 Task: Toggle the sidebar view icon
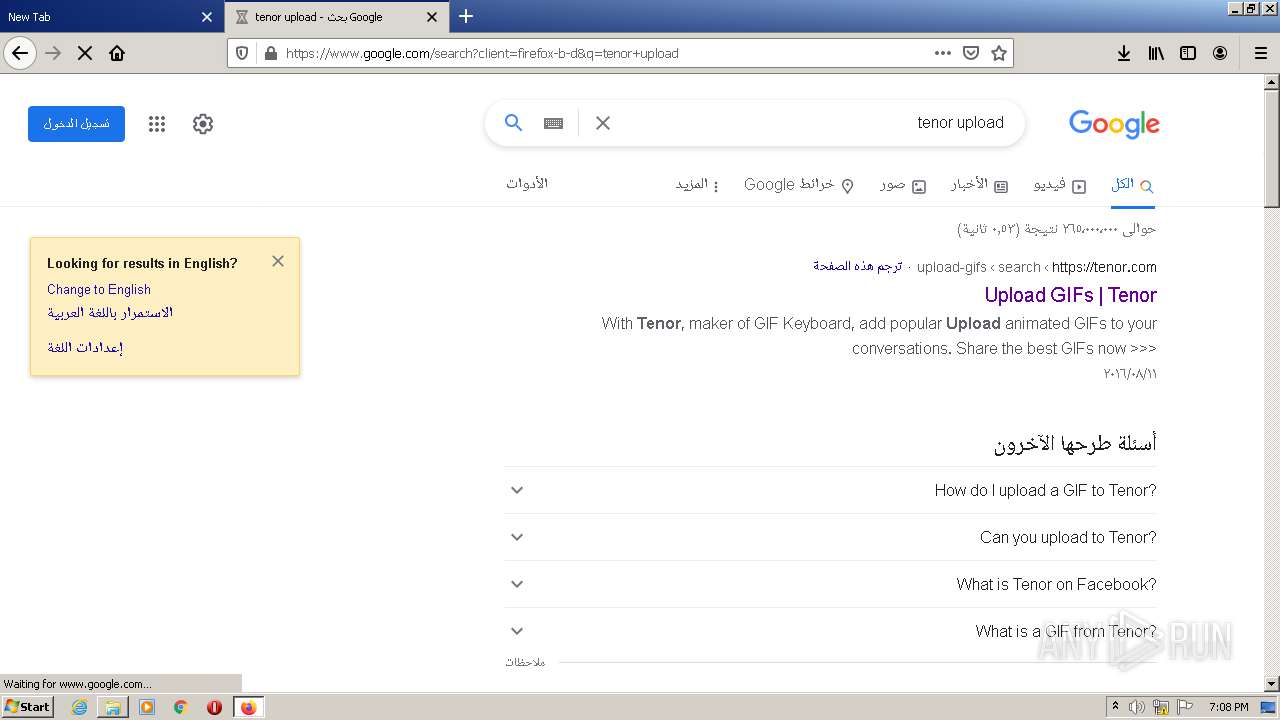point(1188,53)
